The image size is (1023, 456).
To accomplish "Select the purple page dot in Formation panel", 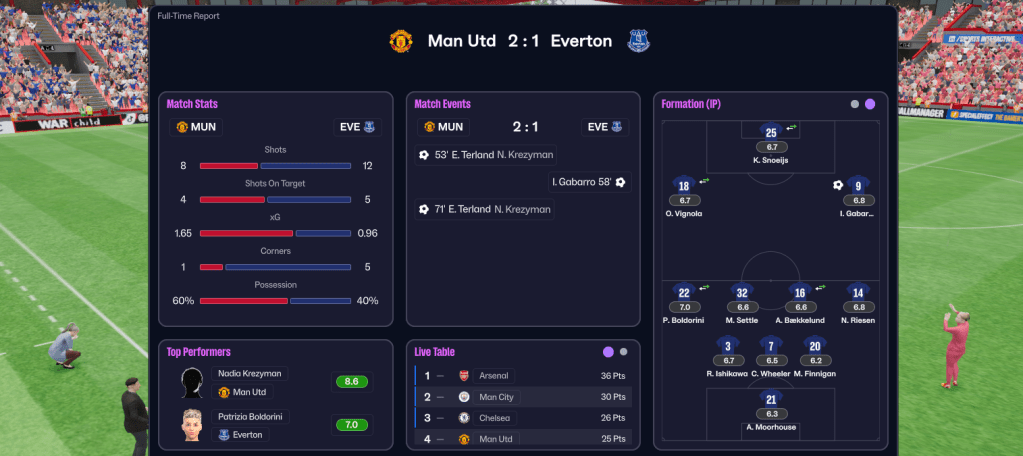I will 870,104.
